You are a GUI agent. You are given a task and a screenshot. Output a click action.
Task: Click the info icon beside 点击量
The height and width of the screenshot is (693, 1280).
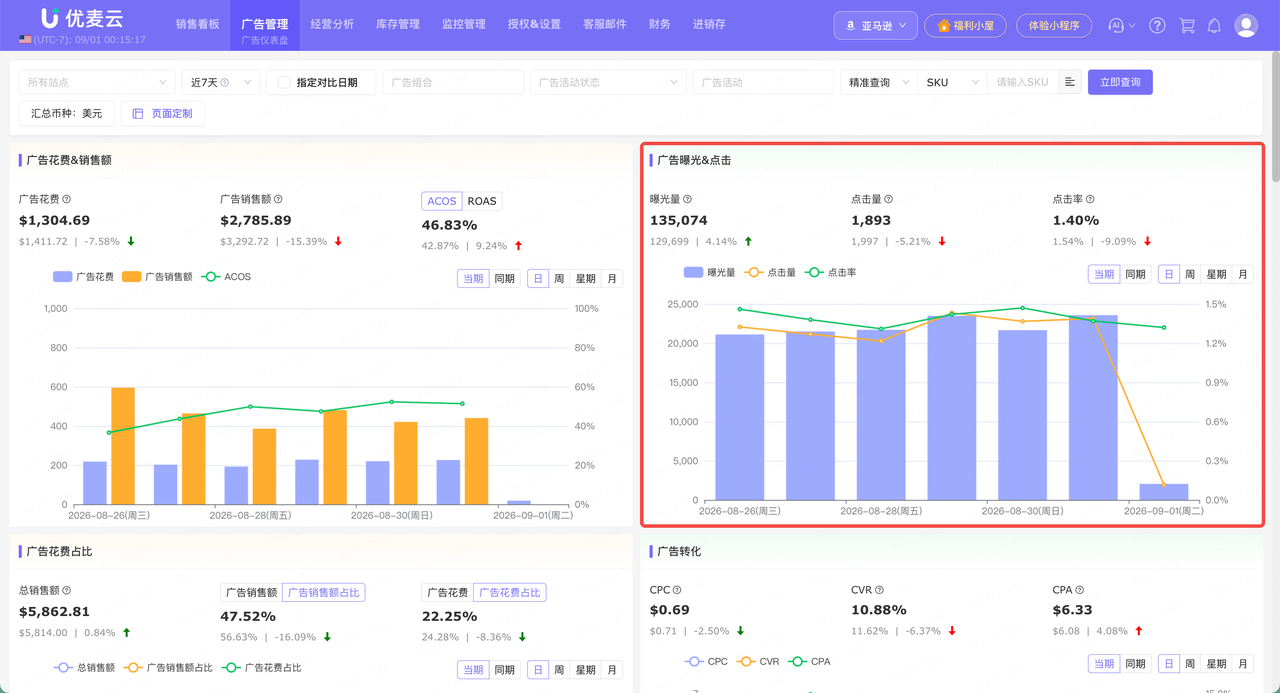click(888, 199)
